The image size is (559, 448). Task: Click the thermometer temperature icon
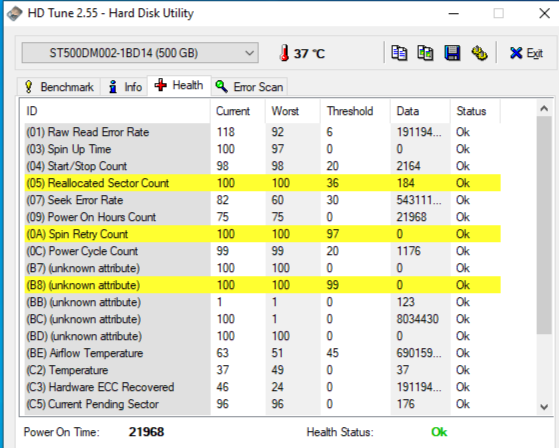click(284, 53)
